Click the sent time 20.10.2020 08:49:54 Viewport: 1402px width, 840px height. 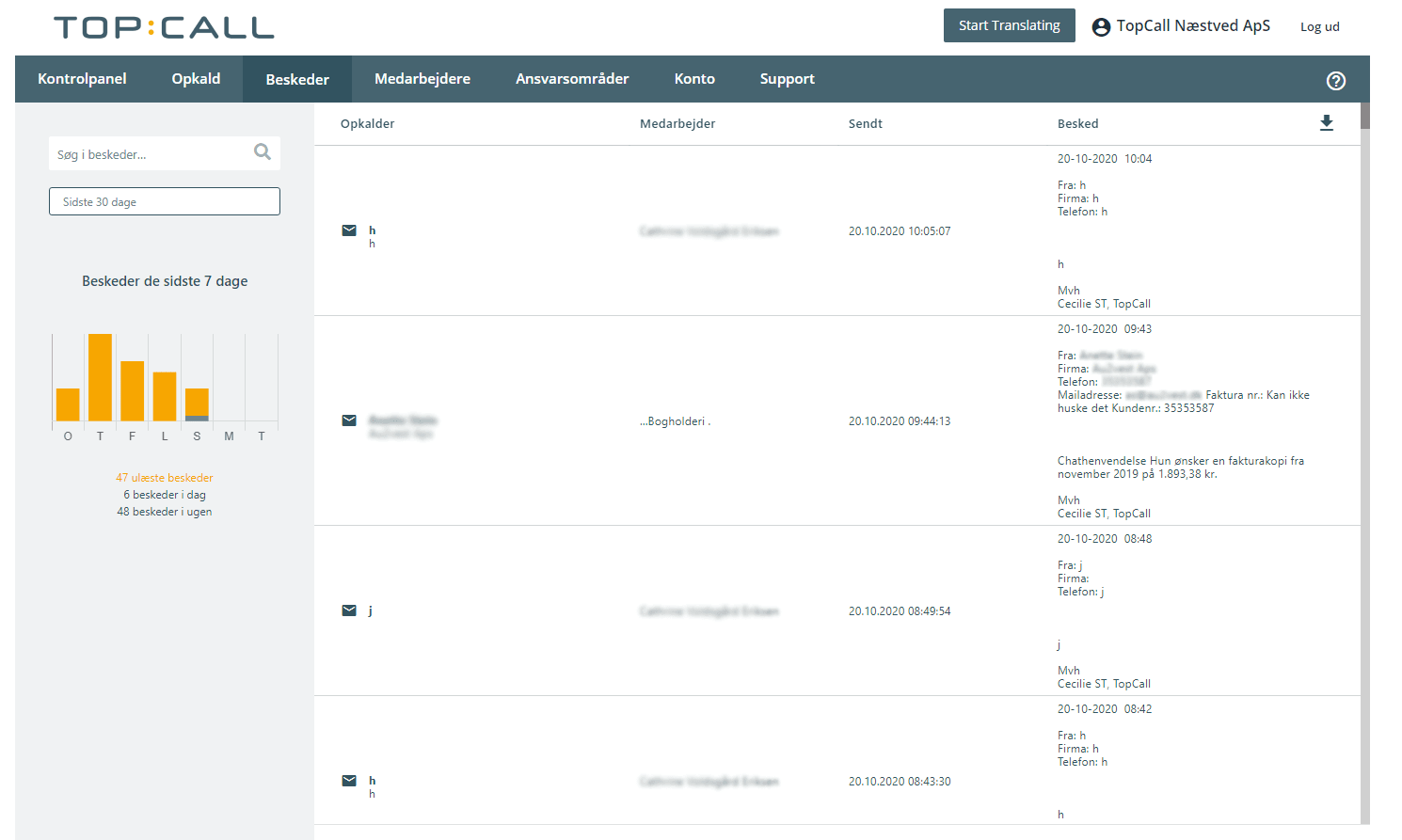pyautogui.click(x=900, y=611)
